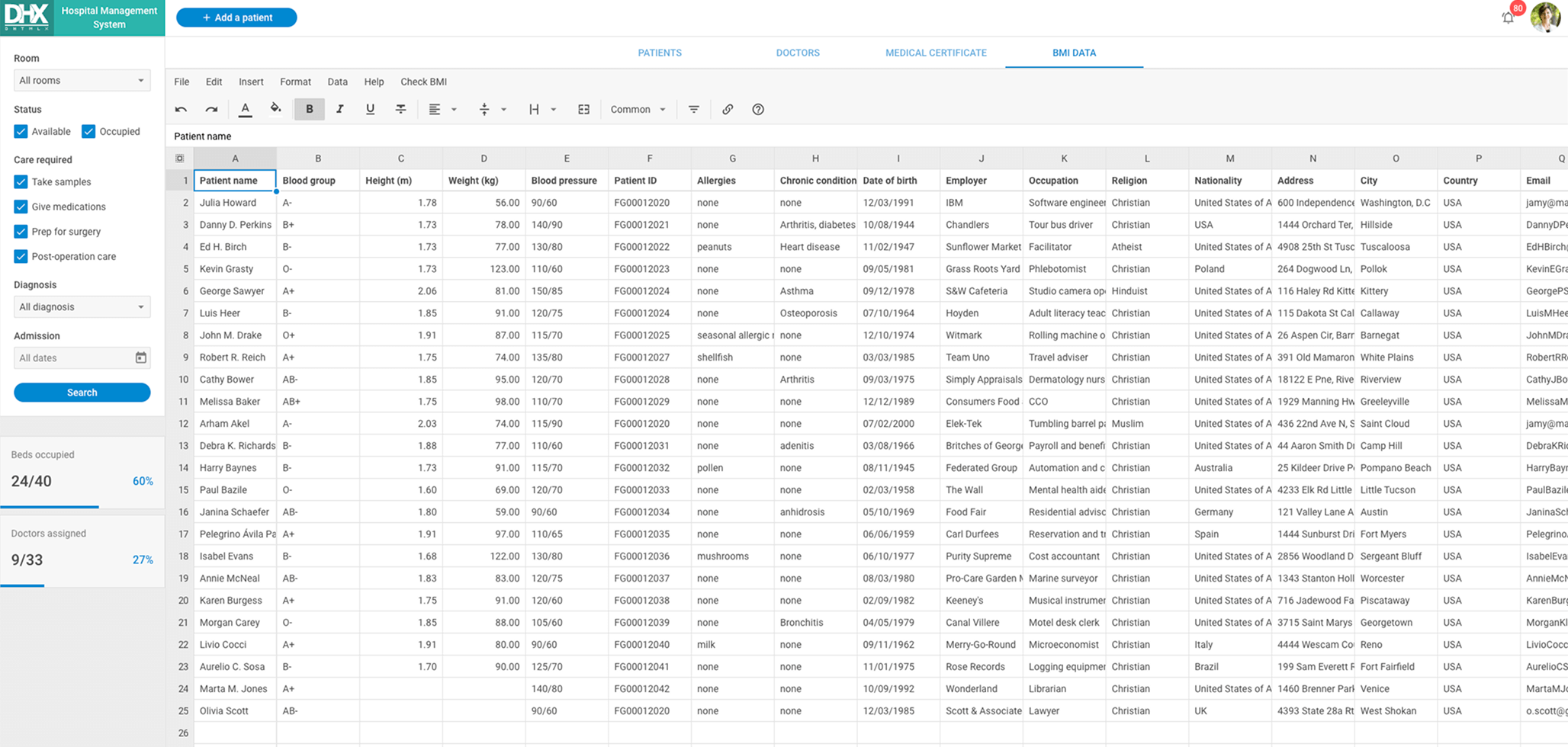Select column header A
This screenshot has height=747, width=1568.
(235, 159)
